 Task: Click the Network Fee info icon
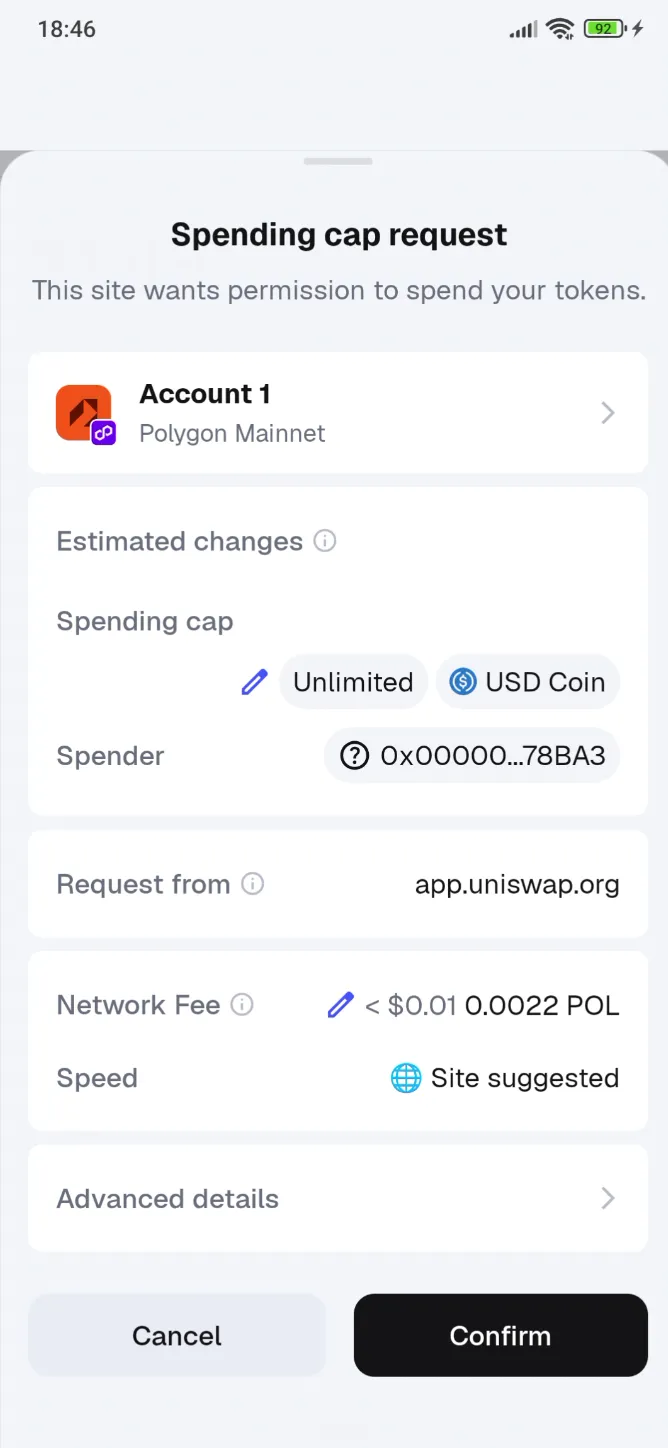[240, 1004]
